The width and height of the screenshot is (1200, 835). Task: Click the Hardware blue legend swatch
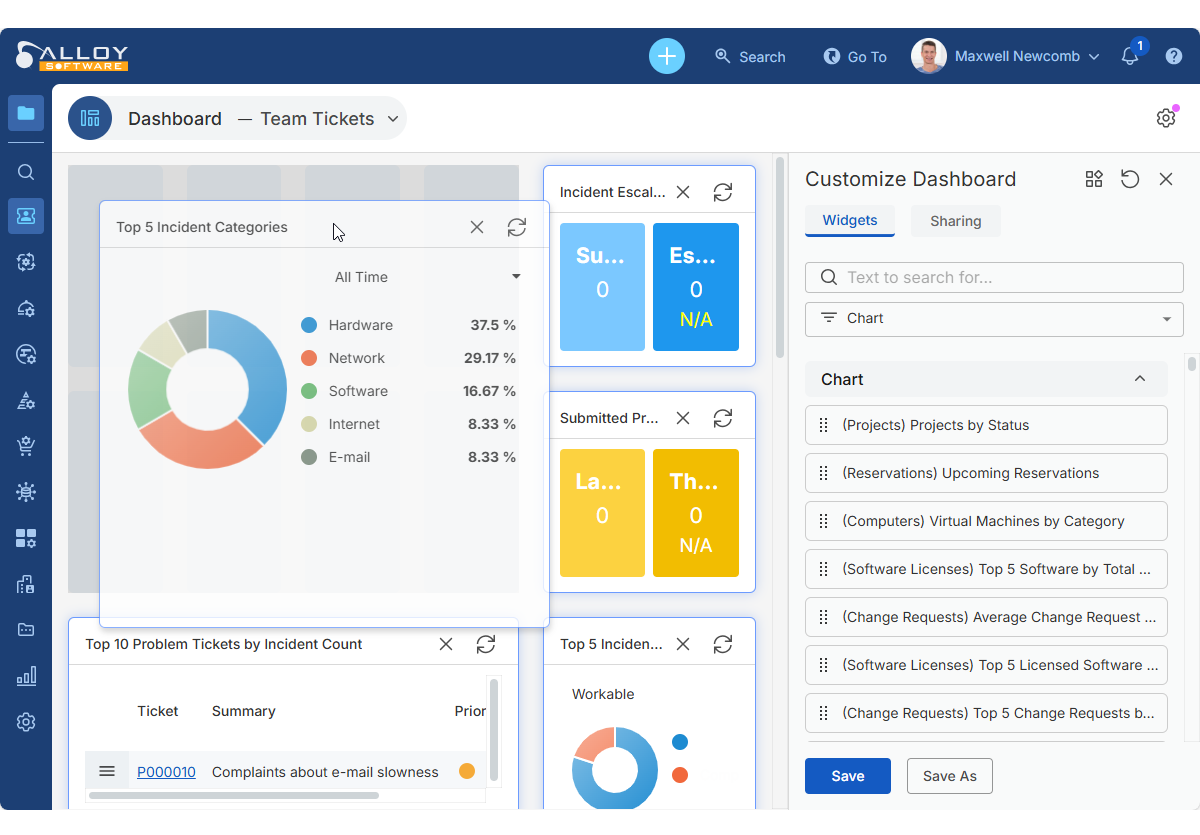(x=309, y=325)
